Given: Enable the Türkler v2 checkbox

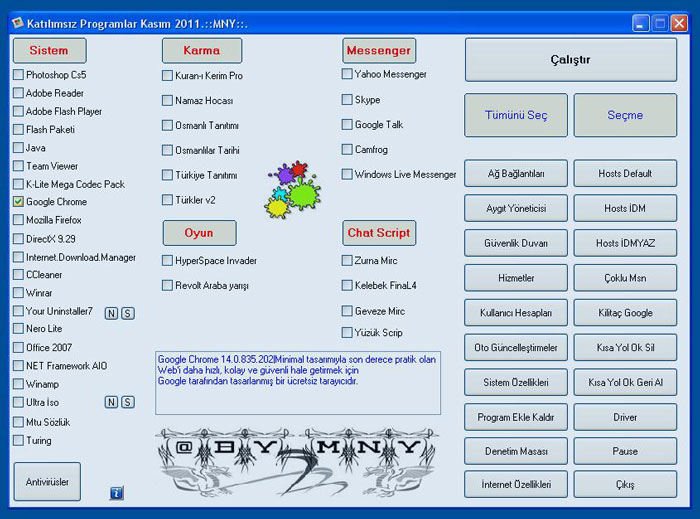Looking at the screenshot, I should 167,199.
